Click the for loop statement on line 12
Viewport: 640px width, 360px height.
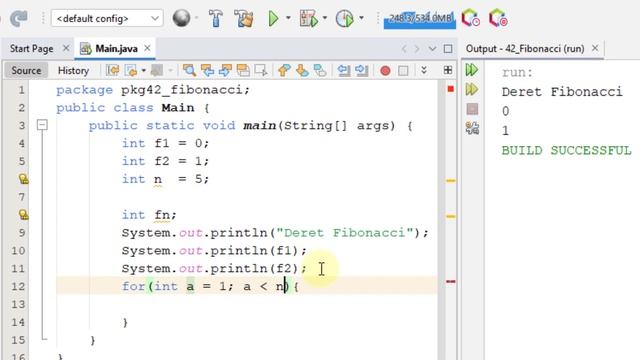[211, 286]
